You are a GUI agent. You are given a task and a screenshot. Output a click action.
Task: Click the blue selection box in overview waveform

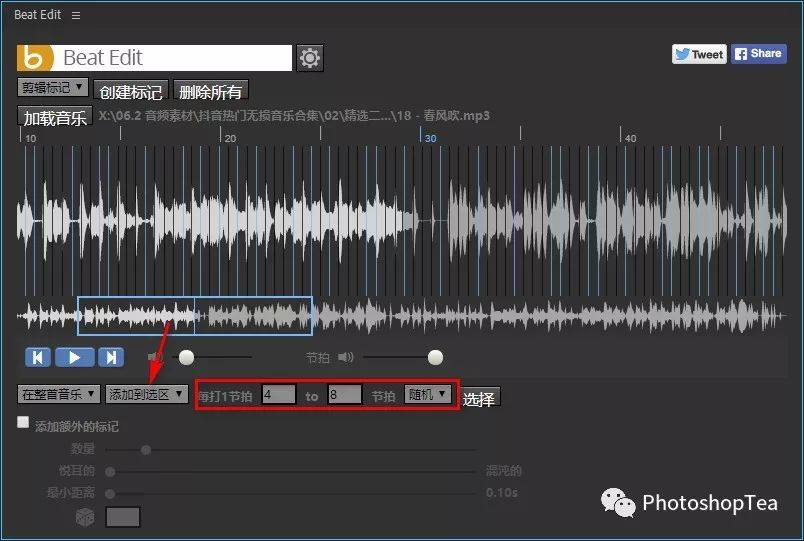(x=195, y=316)
